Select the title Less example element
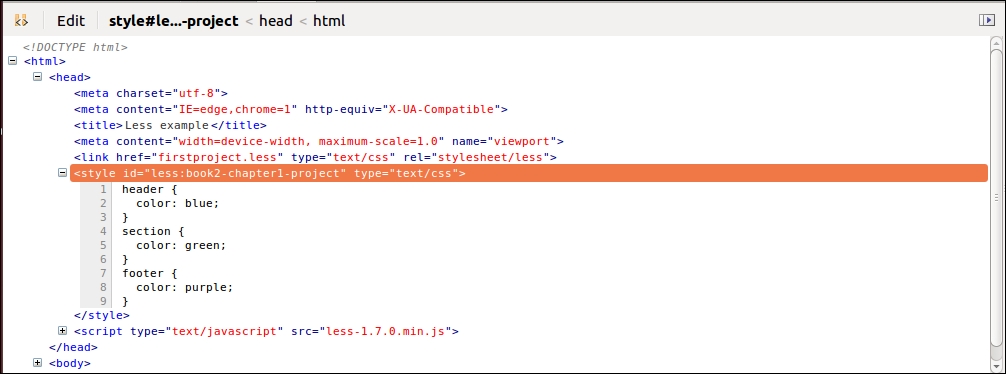Image resolution: width=1006 pixels, height=374 pixels. 170,125
